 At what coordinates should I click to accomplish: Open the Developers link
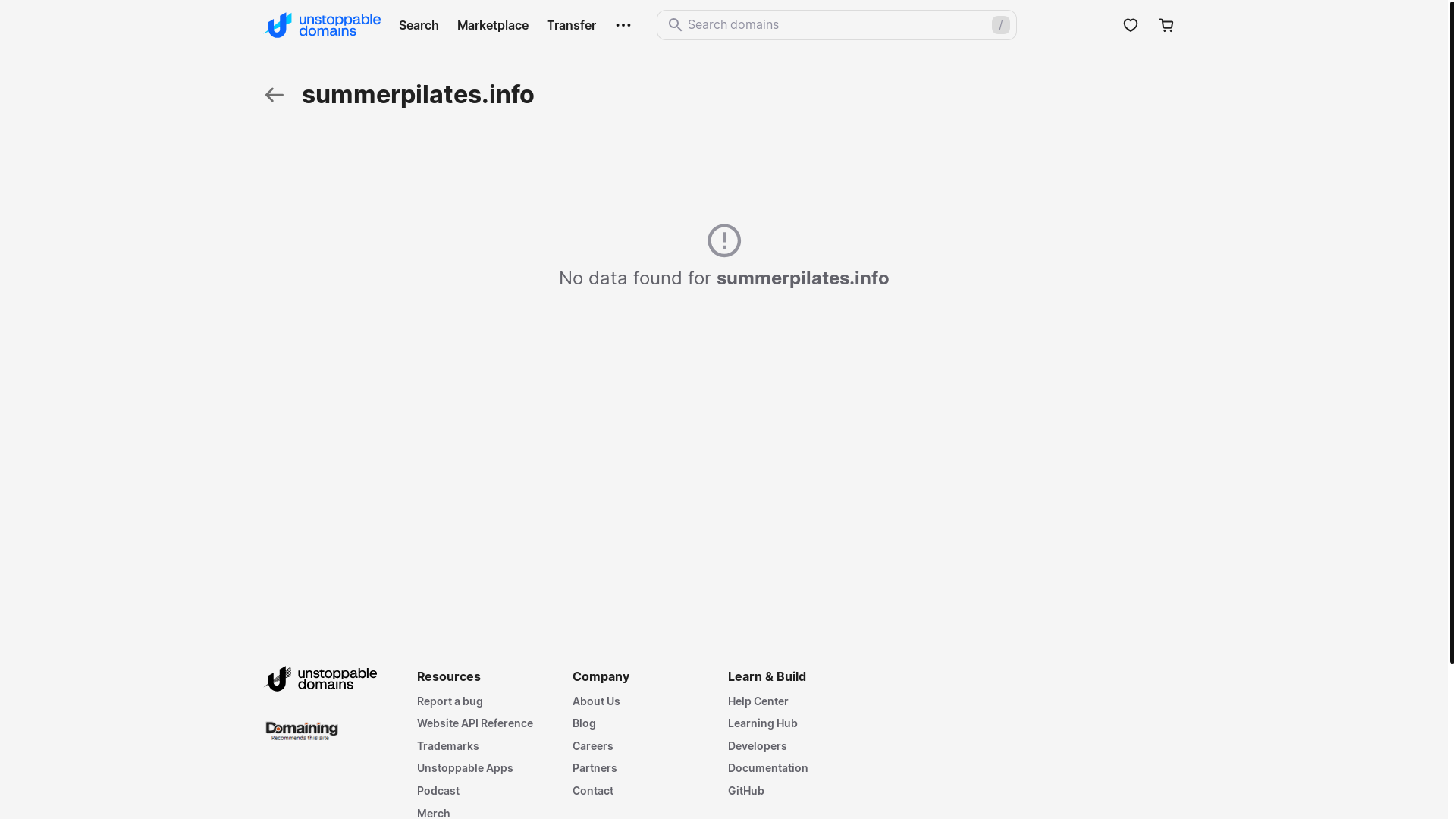[x=758, y=746]
